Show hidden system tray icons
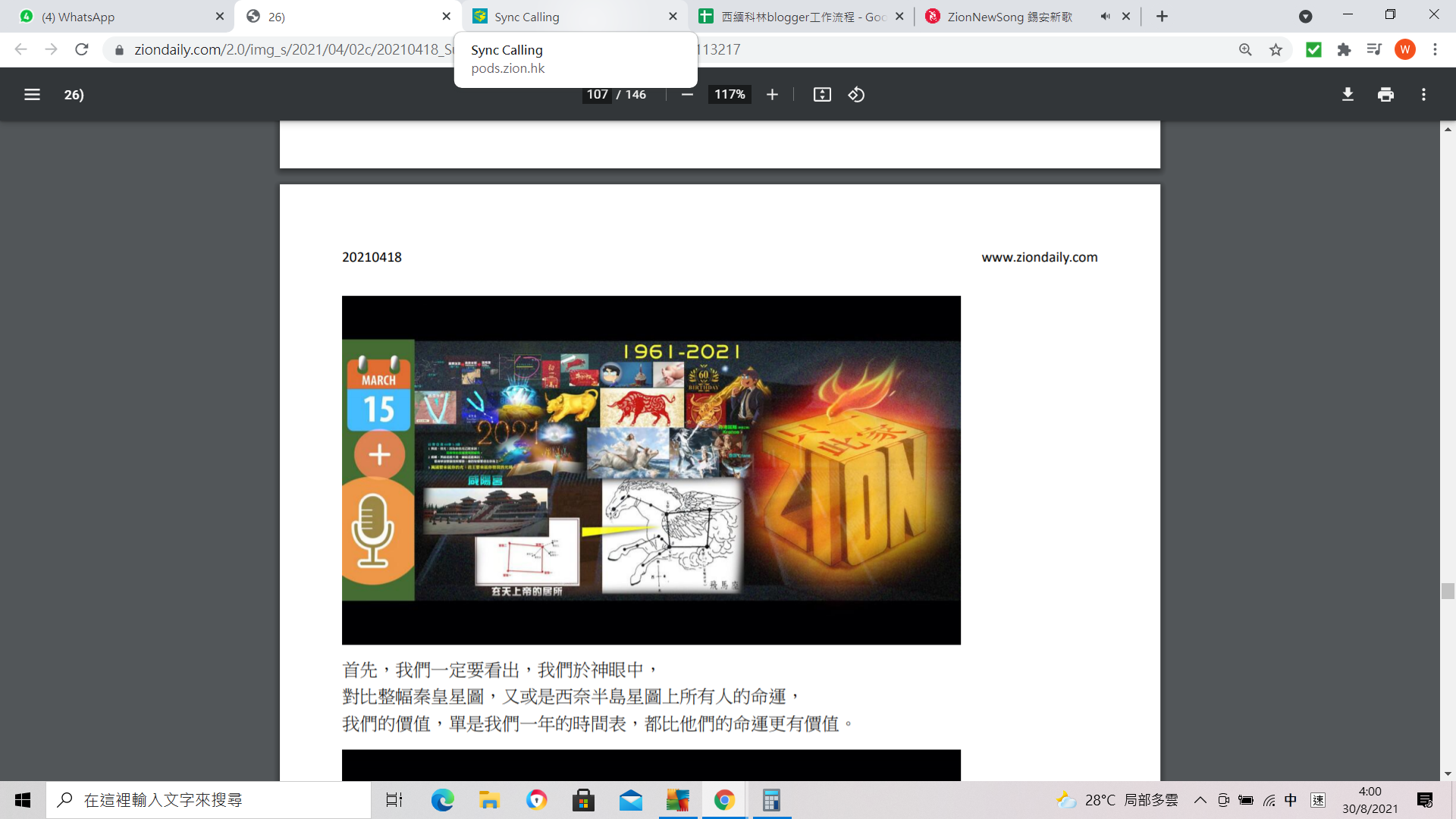 (x=1200, y=800)
